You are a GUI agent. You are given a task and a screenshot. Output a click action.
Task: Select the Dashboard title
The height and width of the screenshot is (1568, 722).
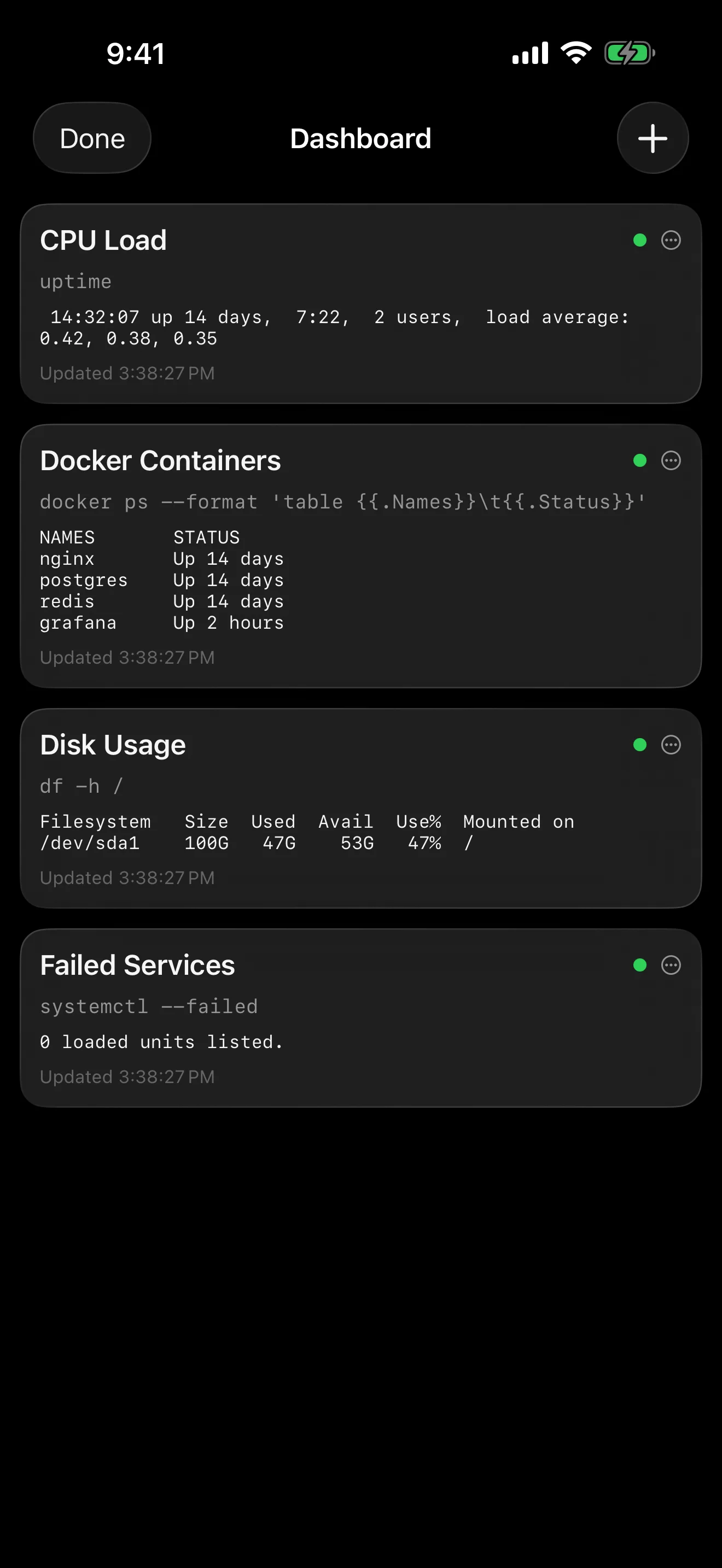[360, 138]
